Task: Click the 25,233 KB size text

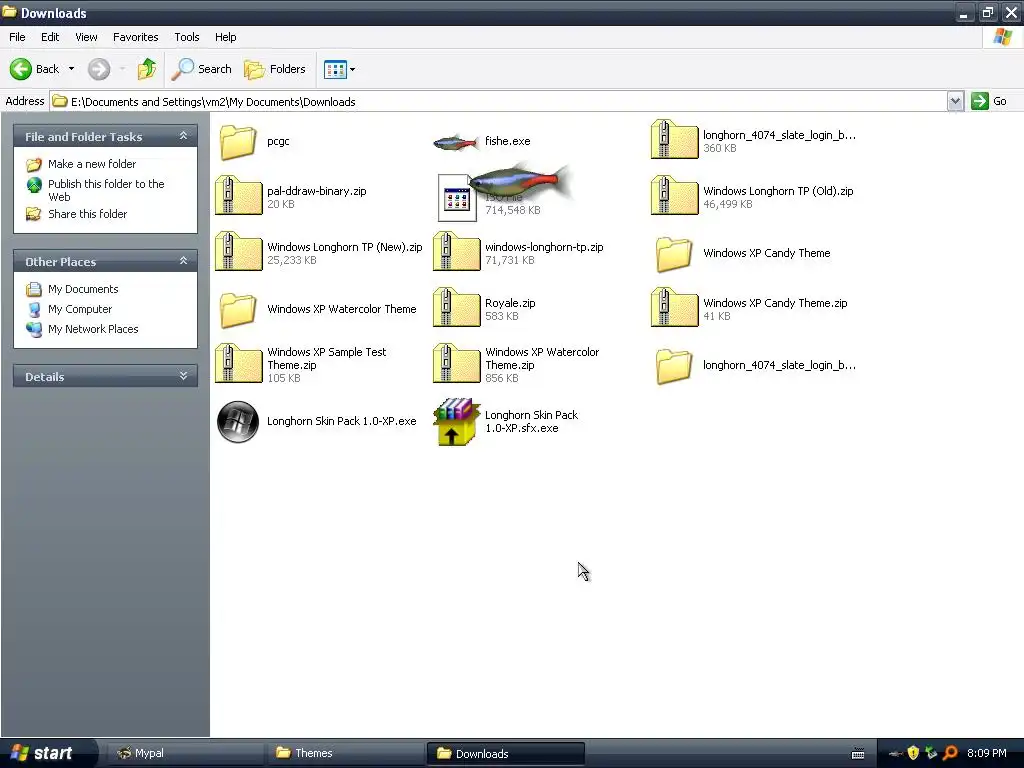Action: tap(291, 260)
